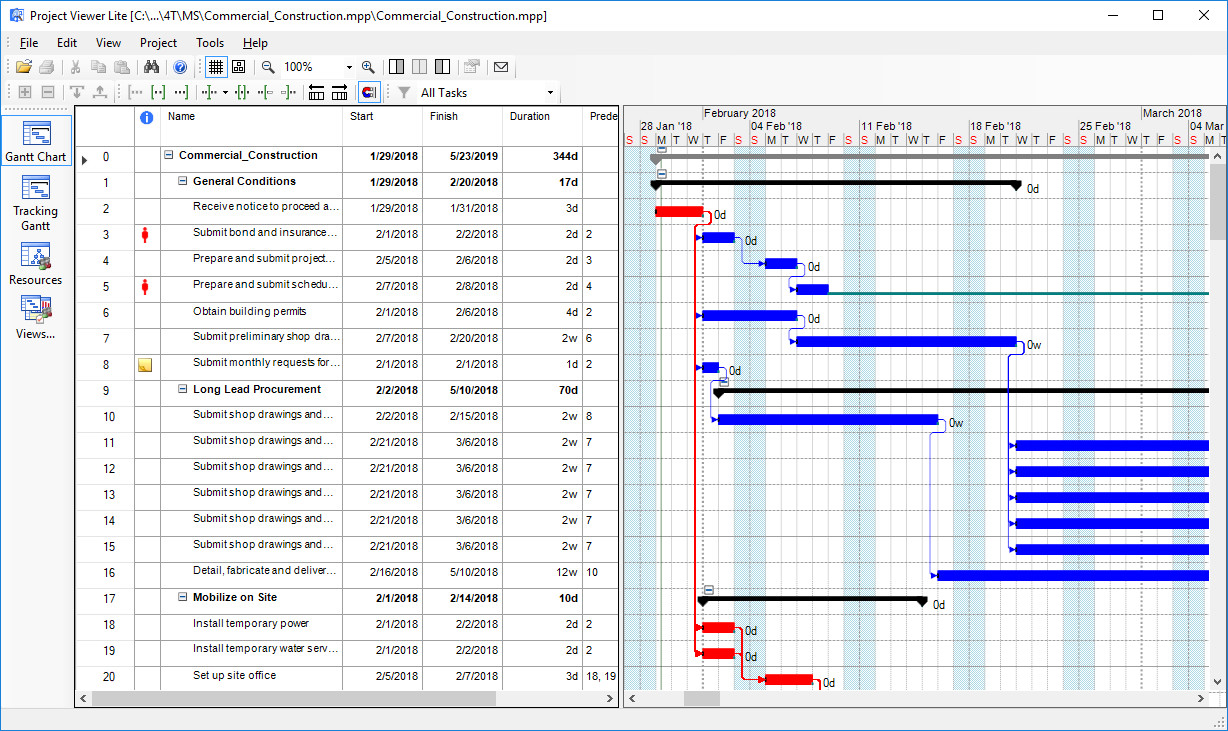This screenshot has height=731, width=1228.
Task: Collapse the General Conditions task group
Action: [x=183, y=182]
